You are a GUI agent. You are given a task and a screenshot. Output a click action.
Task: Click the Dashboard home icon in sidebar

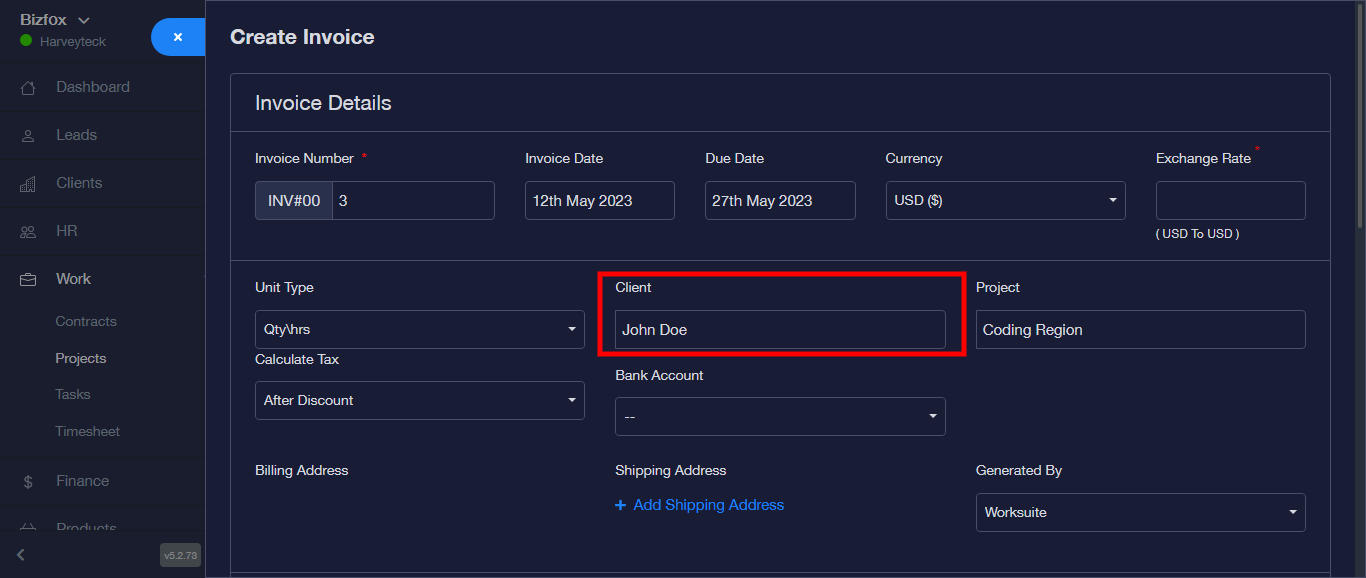click(28, 88)
